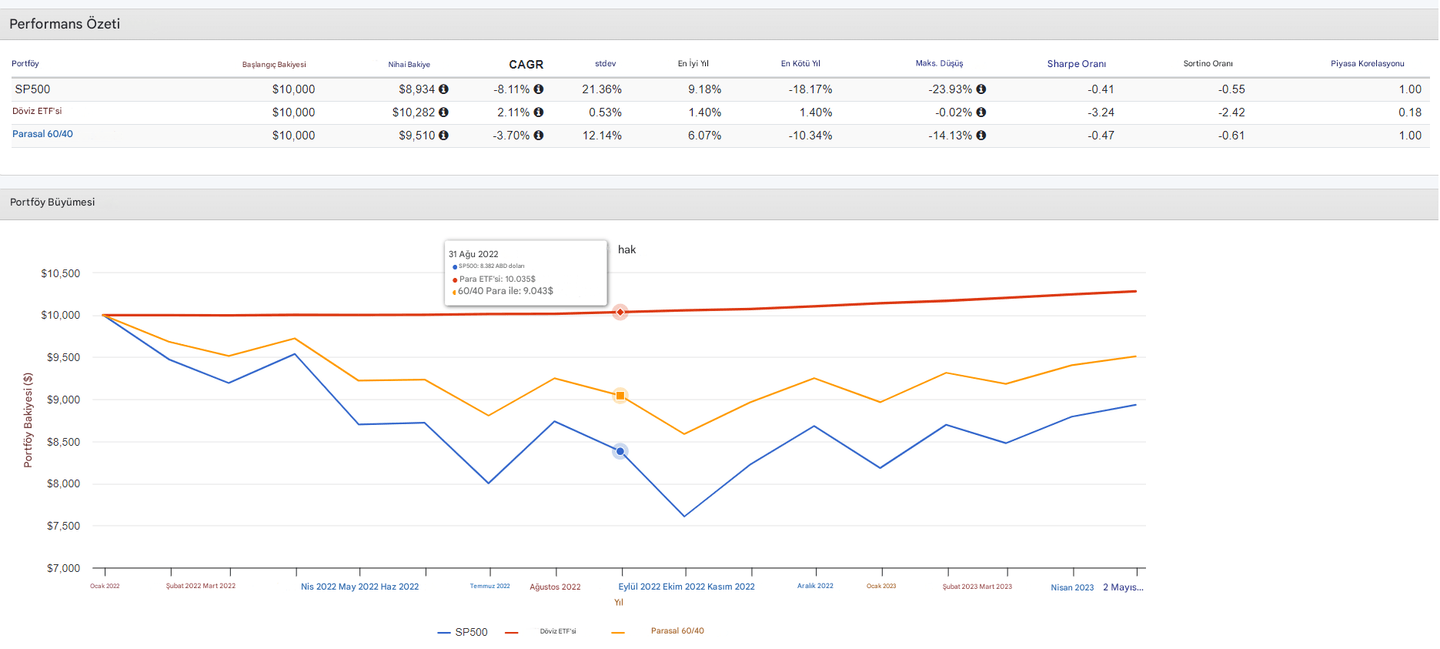Open info icon beside the $9,510 balance
Screen dimensions: 1440x649
pyautogui.click(x=443, y=135)
